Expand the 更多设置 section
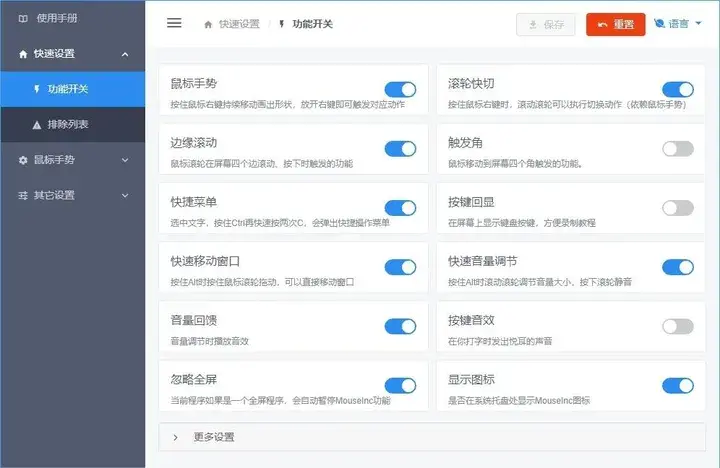This screenshot has height=468, width=720. pyautogui.click(x=432, y=437)
